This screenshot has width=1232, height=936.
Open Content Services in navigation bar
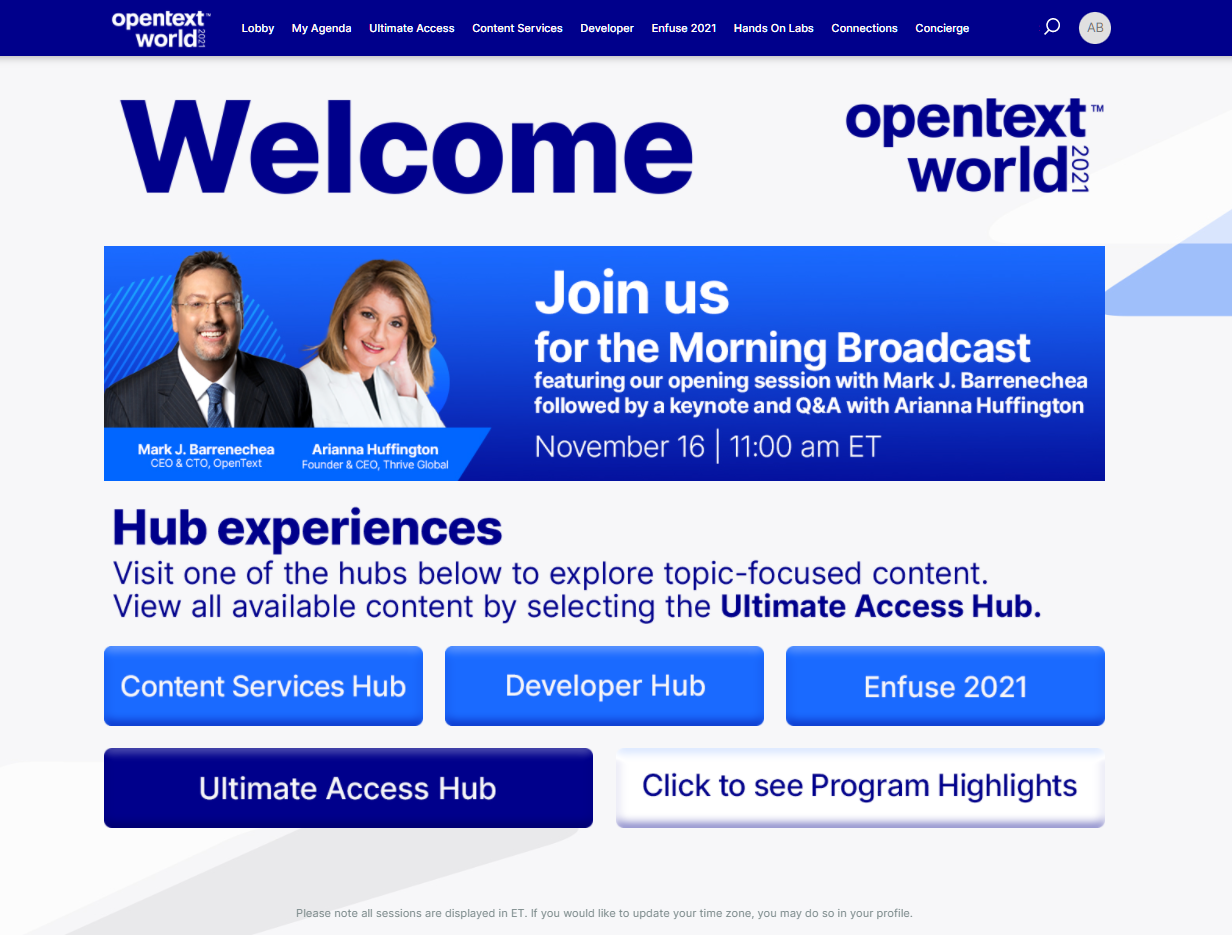(517, 28)
